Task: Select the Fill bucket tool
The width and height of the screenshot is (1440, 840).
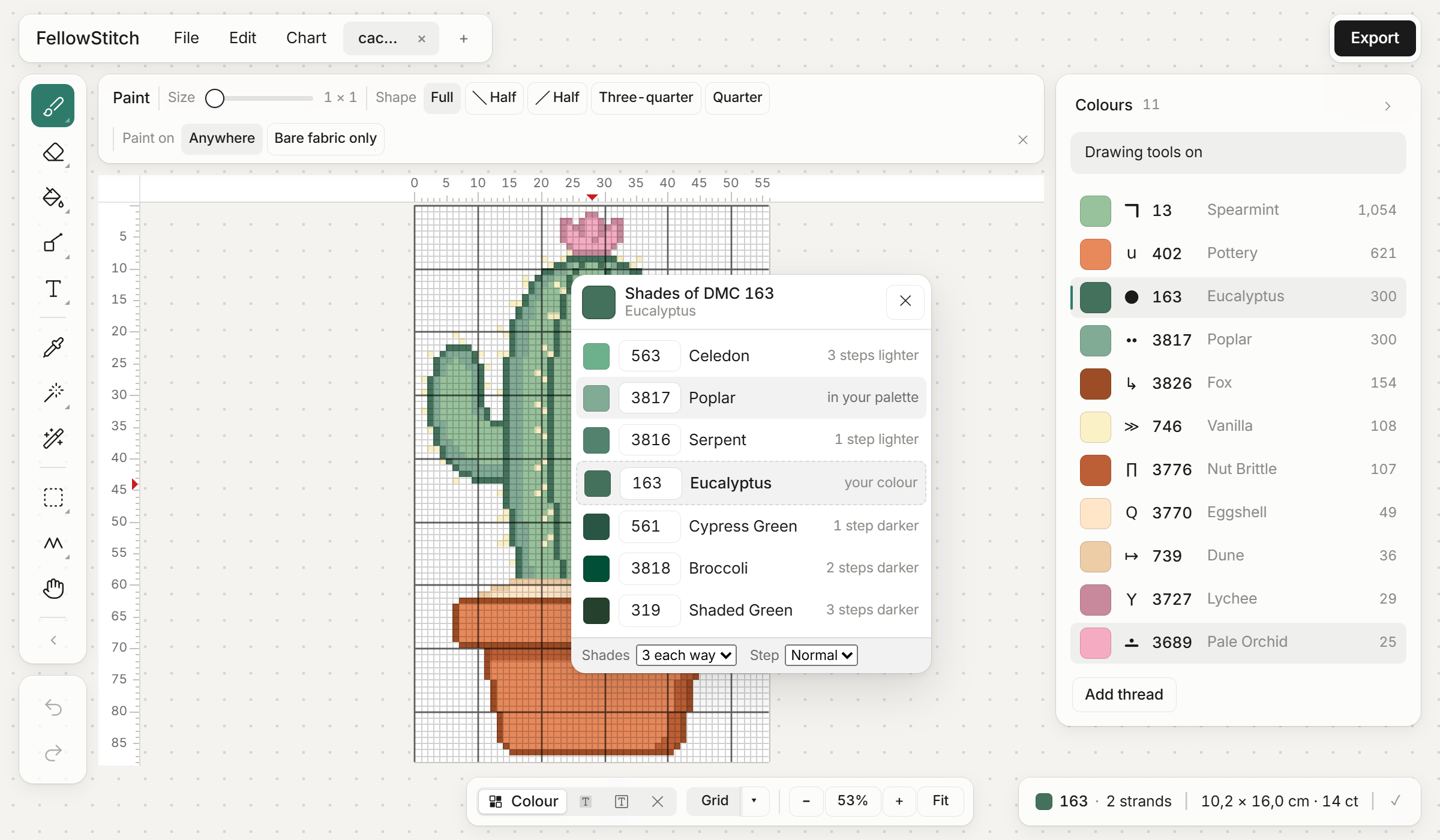Action: (53, 197)
